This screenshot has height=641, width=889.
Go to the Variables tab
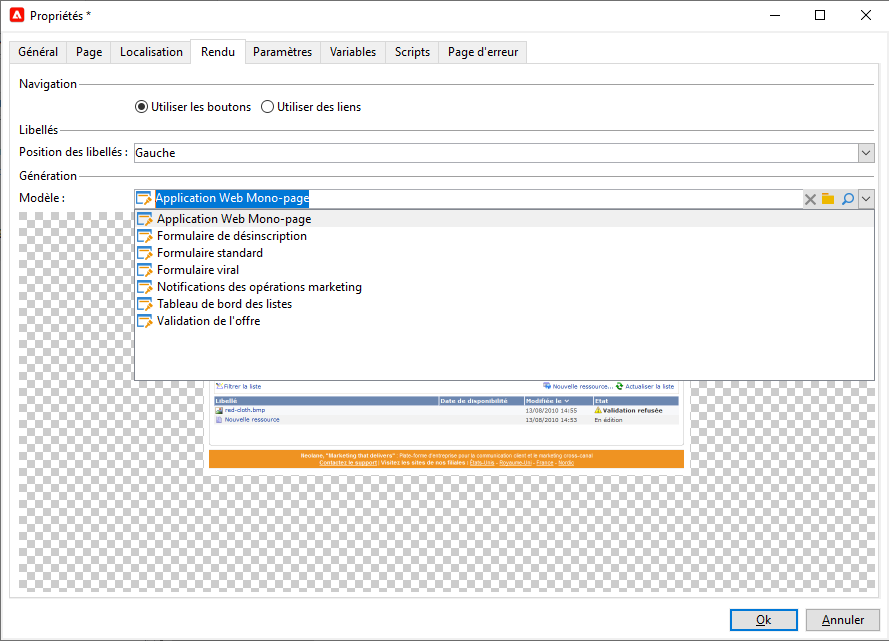pos(353,52)
